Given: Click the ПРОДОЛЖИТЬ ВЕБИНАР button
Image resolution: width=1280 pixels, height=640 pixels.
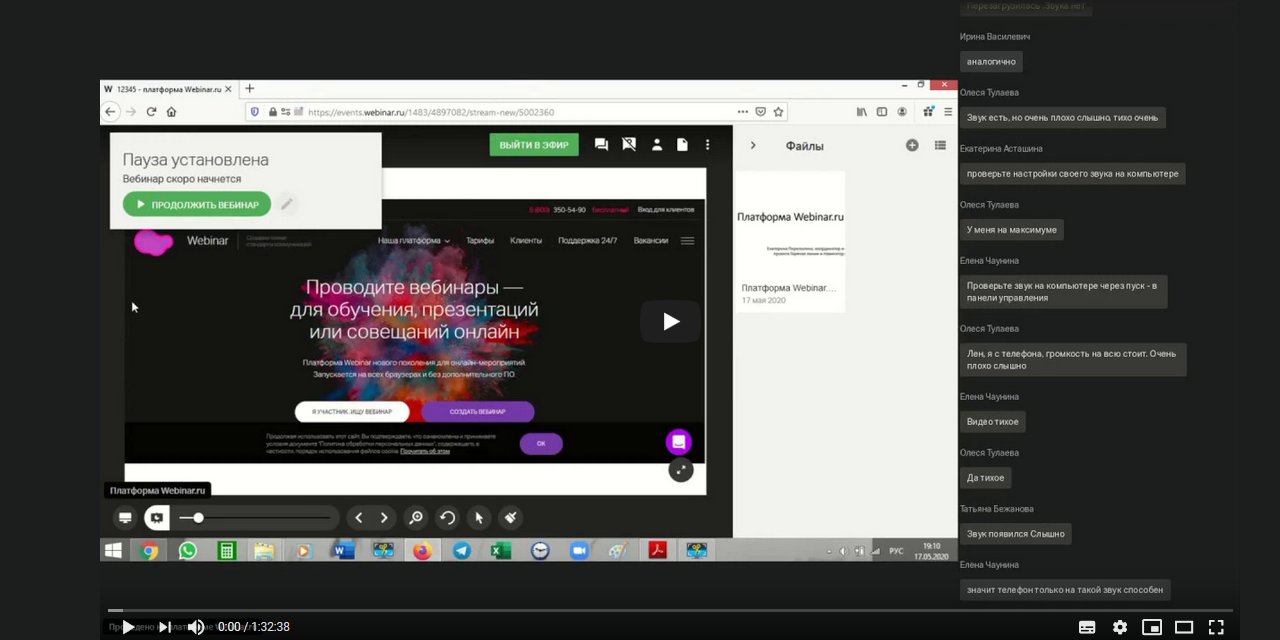Looking at the screenshot, I should [196, 203].
